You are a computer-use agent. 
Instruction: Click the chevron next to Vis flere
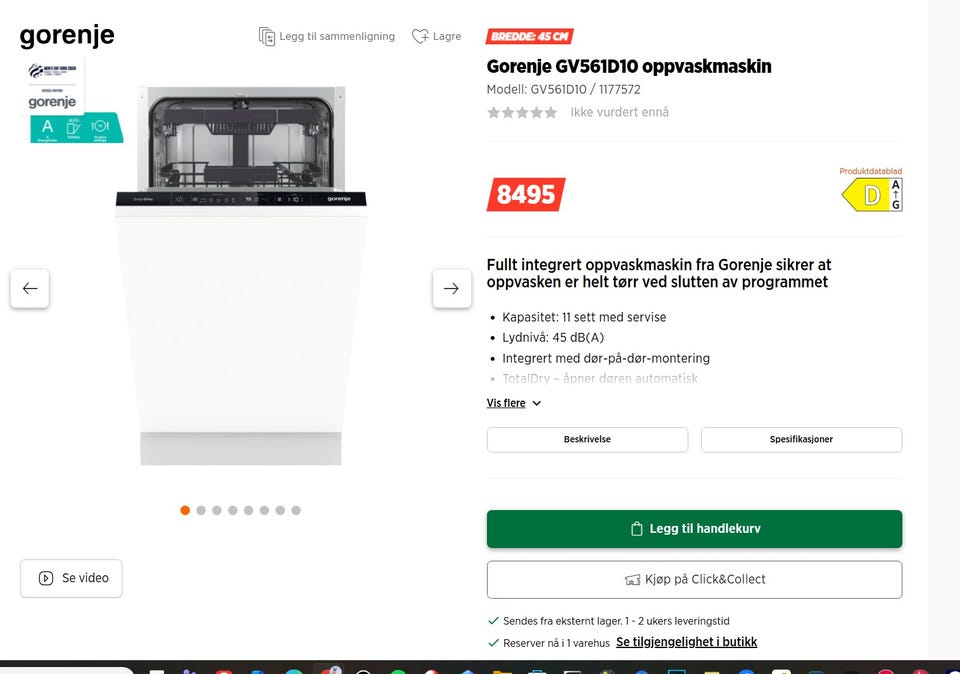pos(536,403)
